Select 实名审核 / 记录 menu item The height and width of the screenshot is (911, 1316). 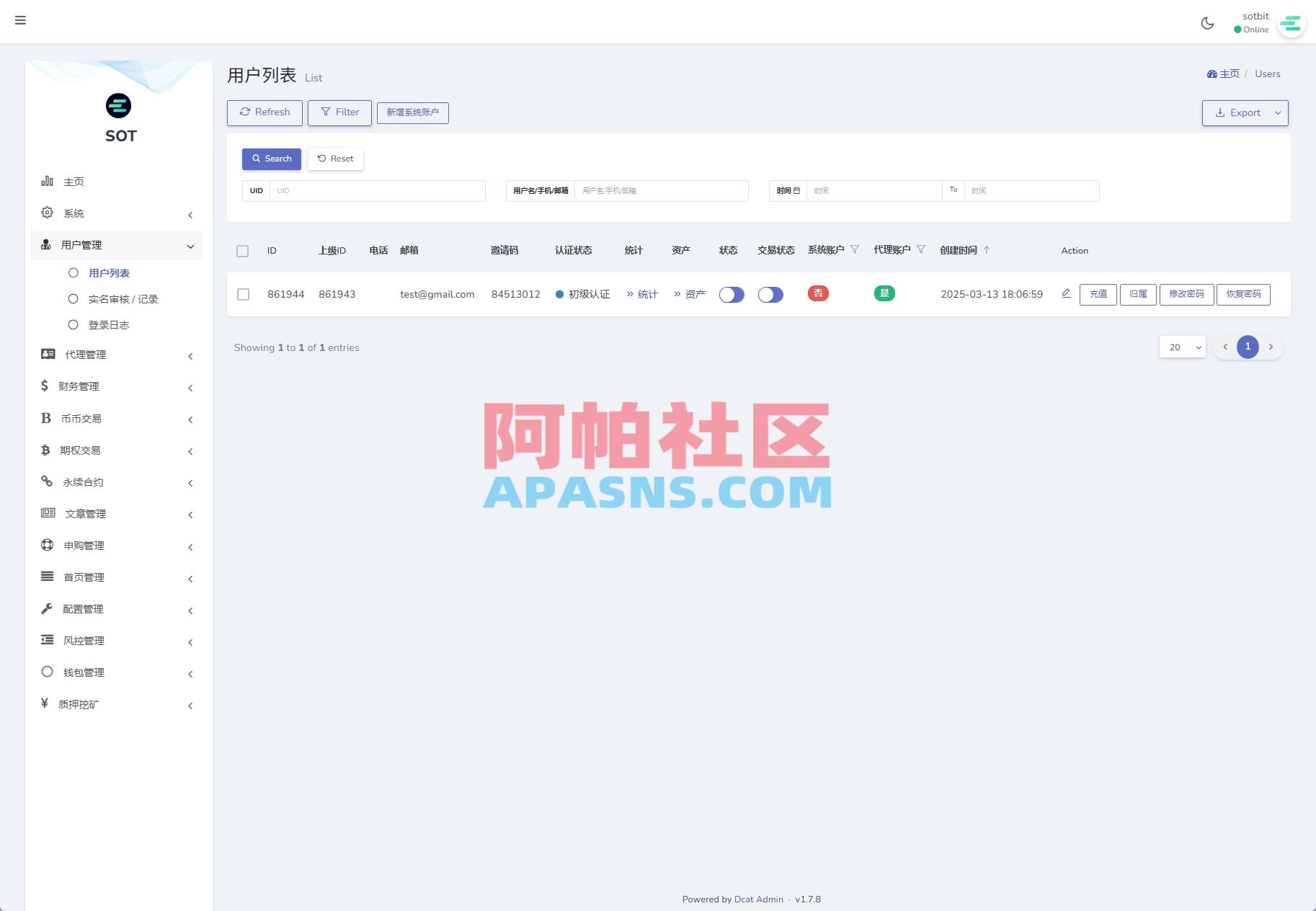[x=123, y=298]
